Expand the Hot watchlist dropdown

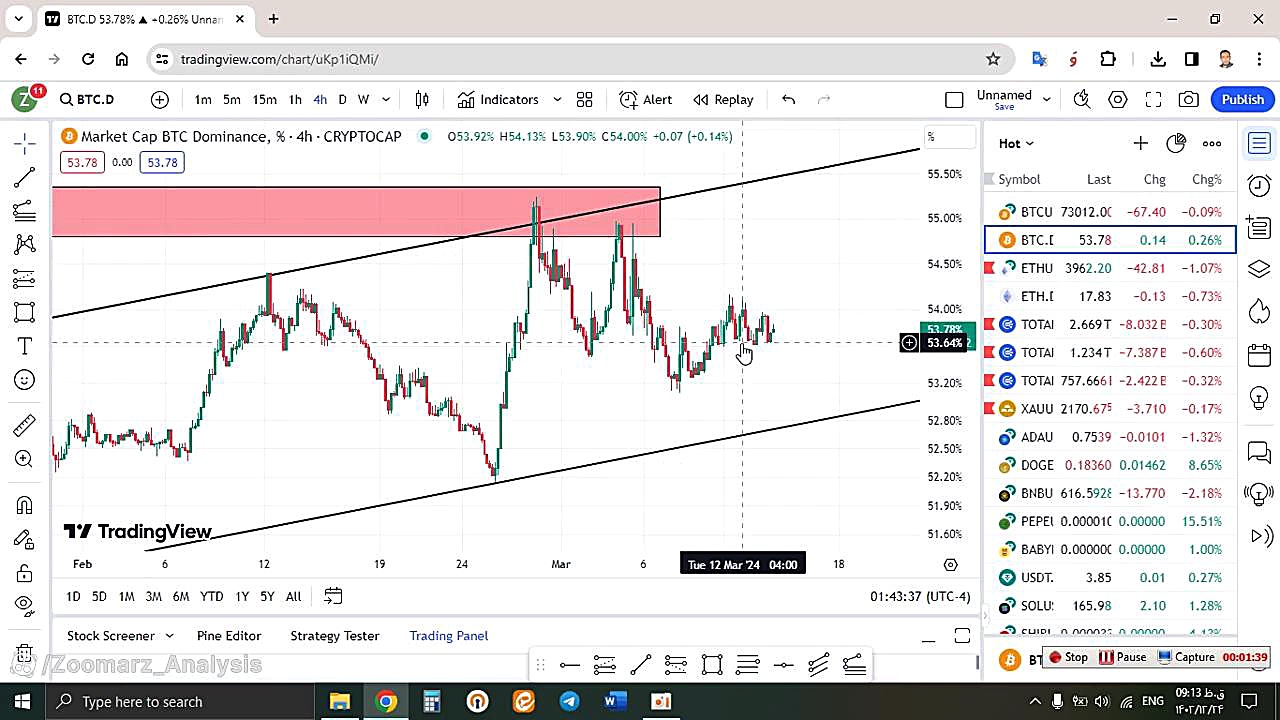1016,143
